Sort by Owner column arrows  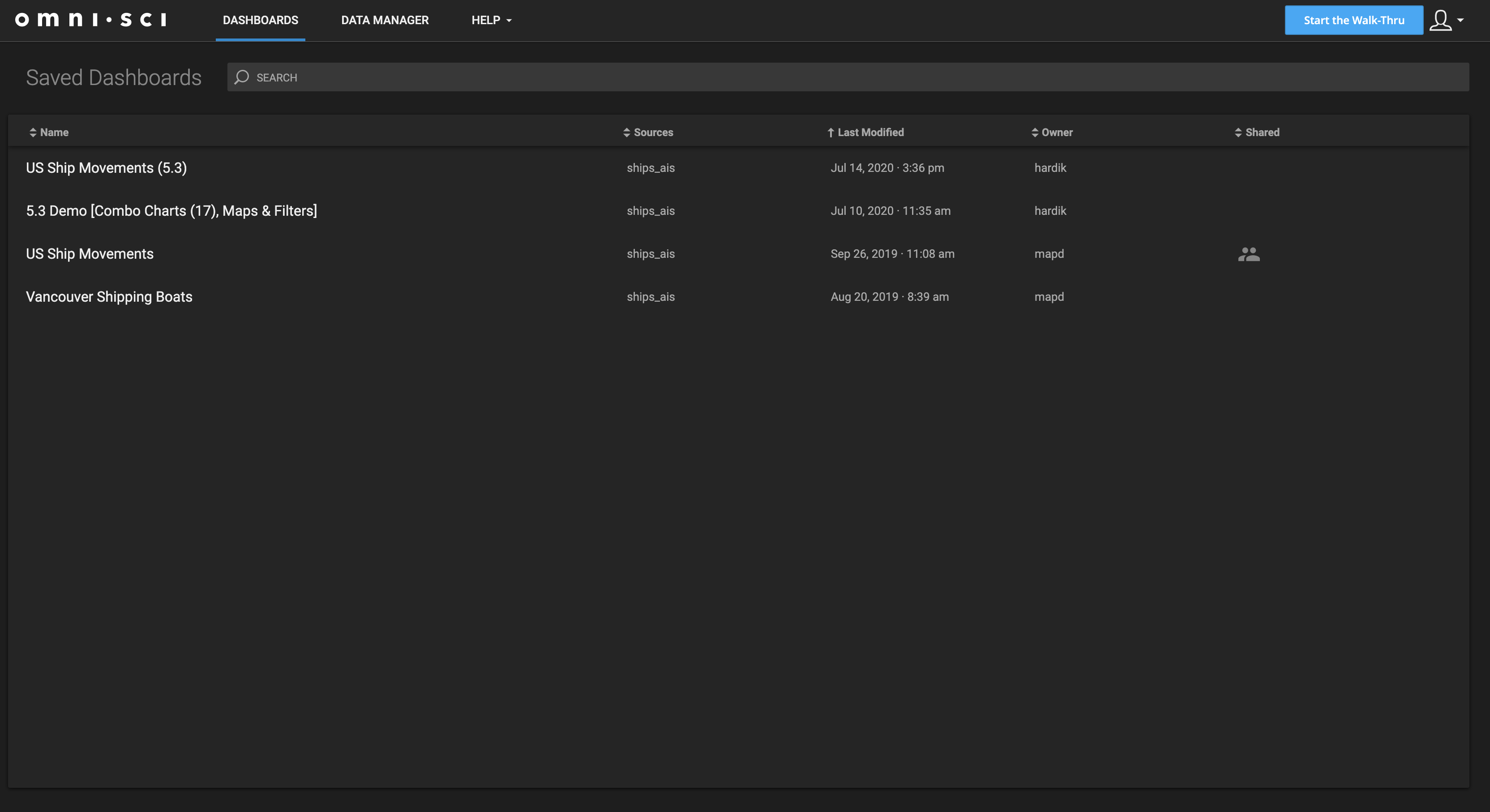click(x=1035, y=132)
